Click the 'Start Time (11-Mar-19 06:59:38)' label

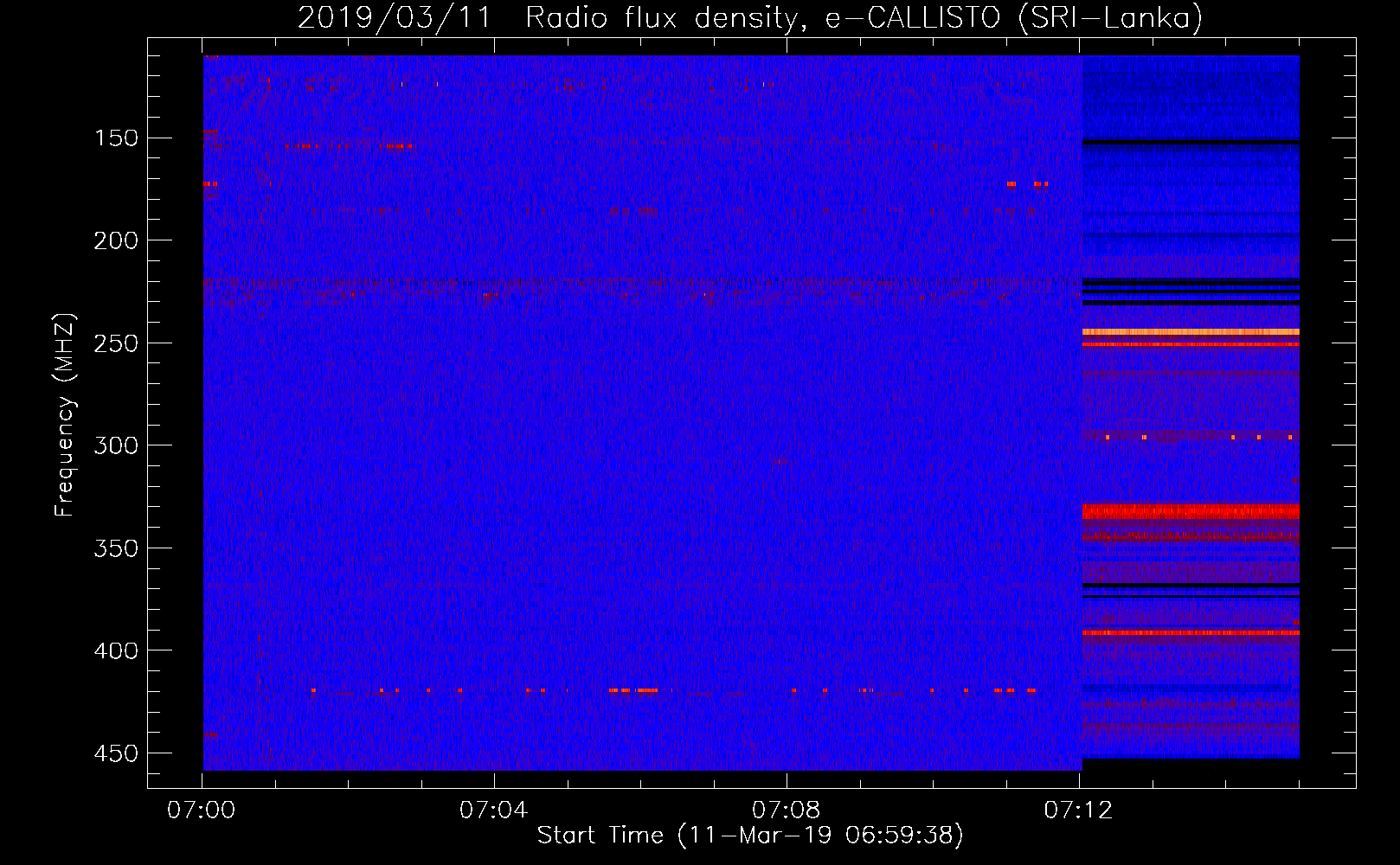(750, 836)
